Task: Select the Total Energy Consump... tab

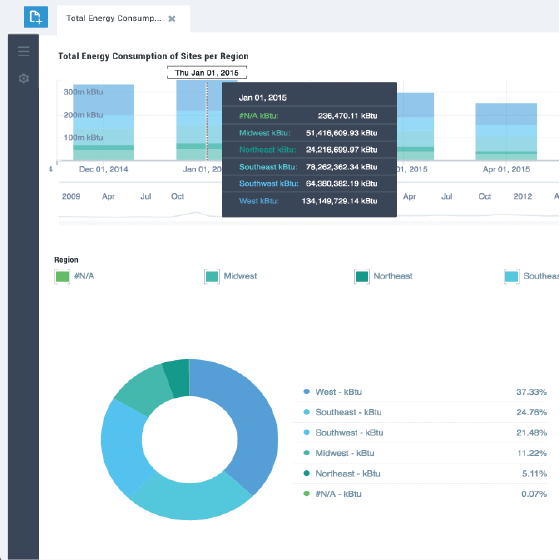Action: point(114,18)
